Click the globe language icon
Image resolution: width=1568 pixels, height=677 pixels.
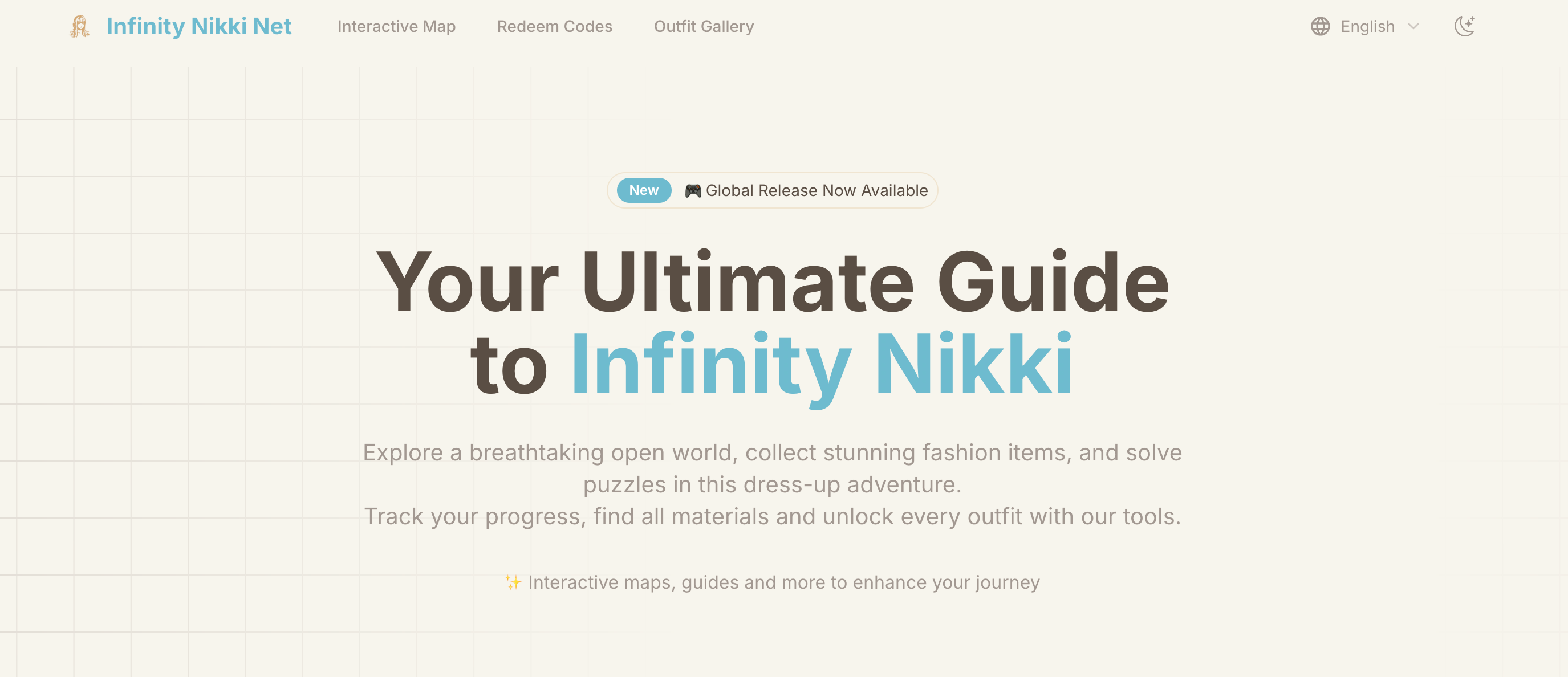[1321, 26]
